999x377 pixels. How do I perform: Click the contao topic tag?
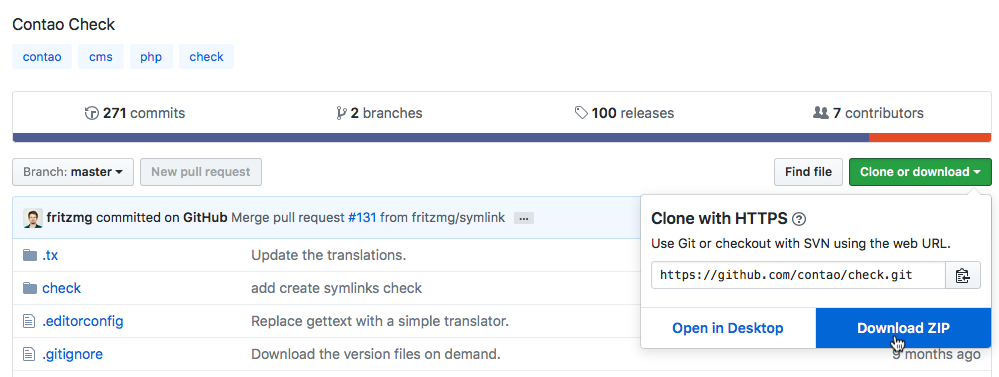[42, 57]
